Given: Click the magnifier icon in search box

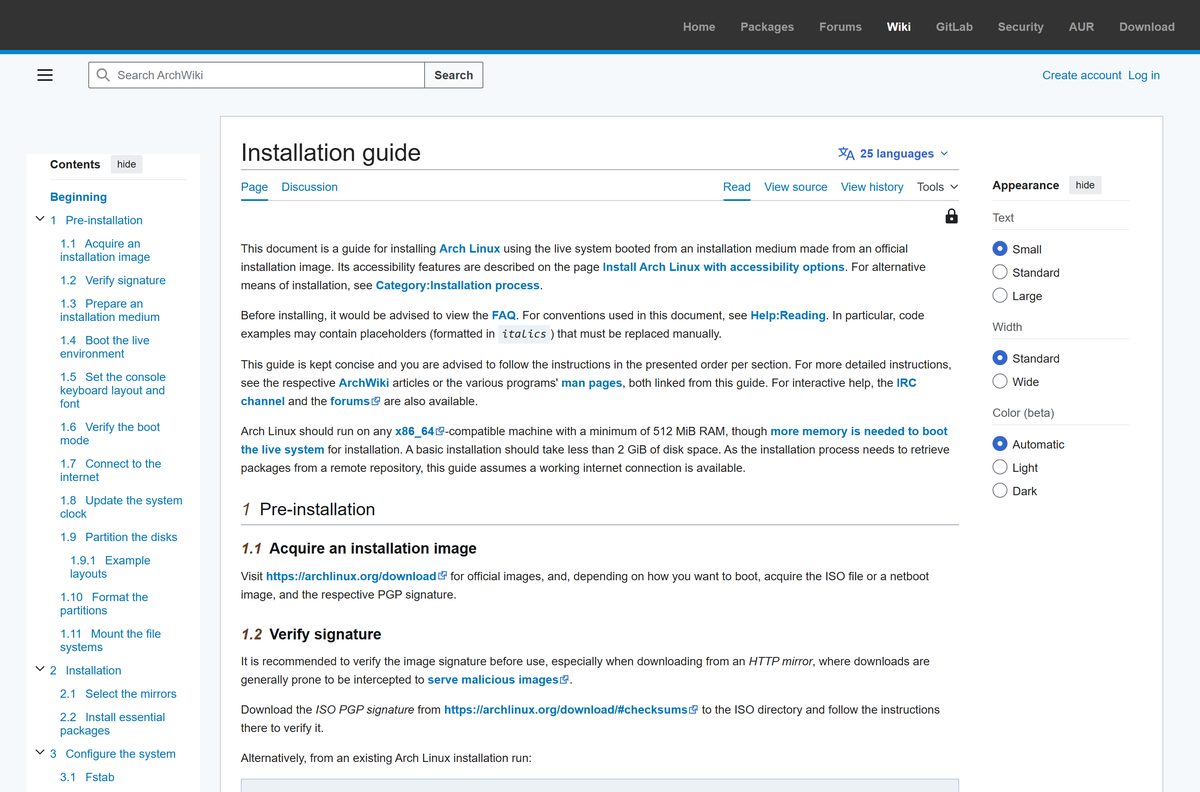Looking at the screenshot, I should coord(103,75).
